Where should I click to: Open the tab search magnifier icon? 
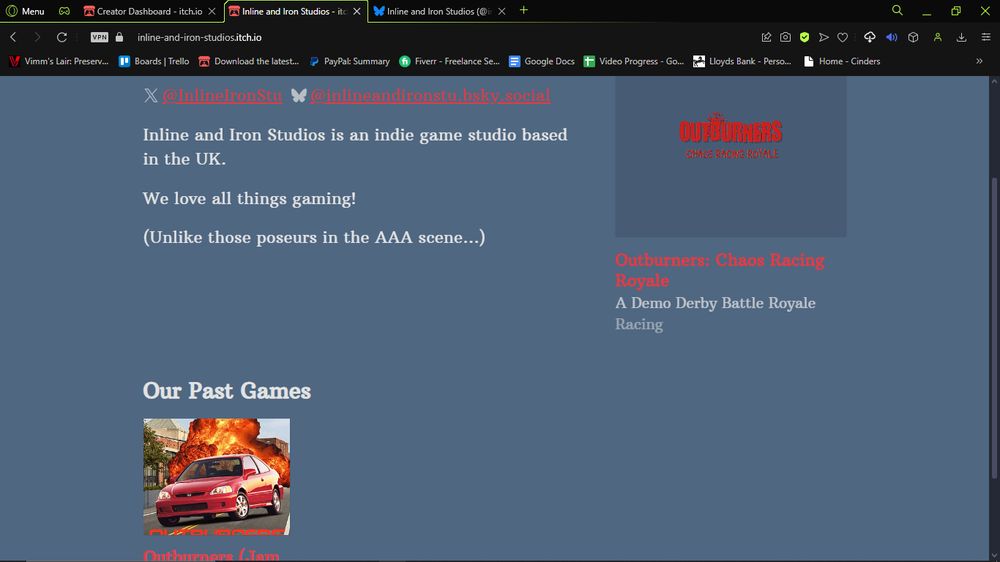pyautogui.click(x=897, y=10)
